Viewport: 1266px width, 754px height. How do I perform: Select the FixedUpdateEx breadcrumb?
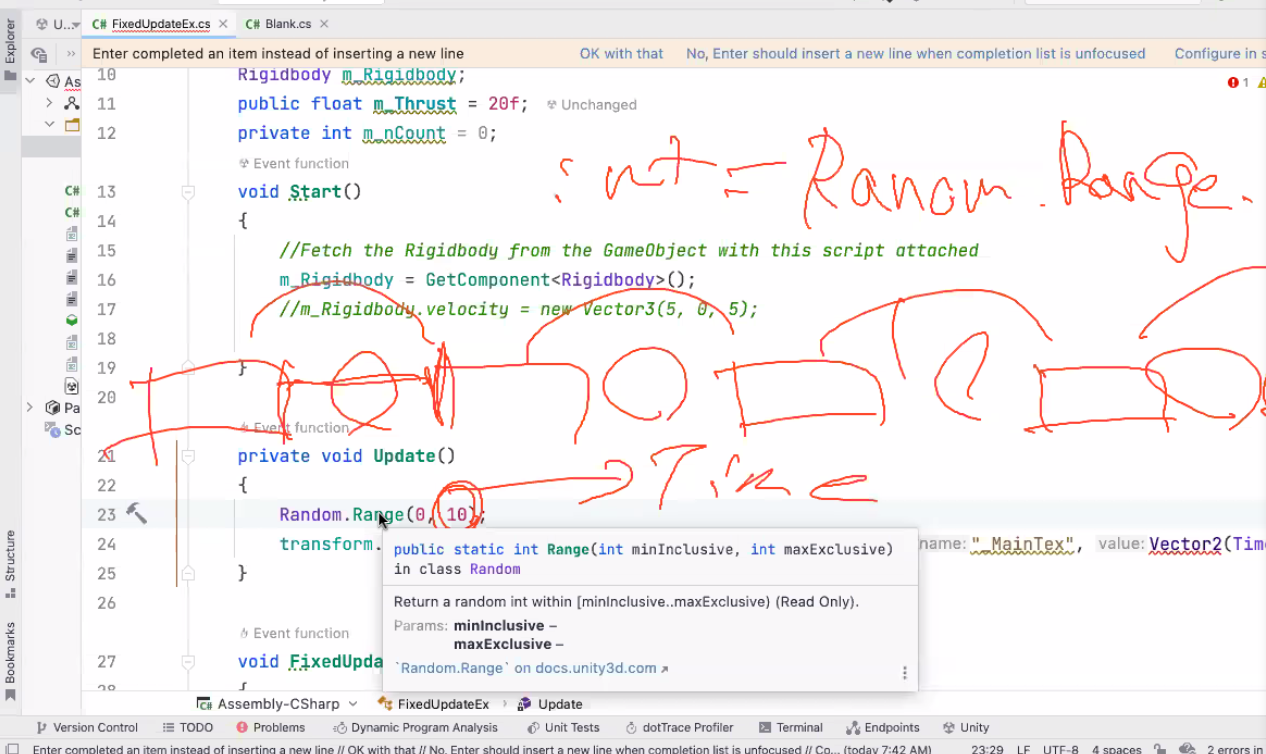tap(434, 704)
